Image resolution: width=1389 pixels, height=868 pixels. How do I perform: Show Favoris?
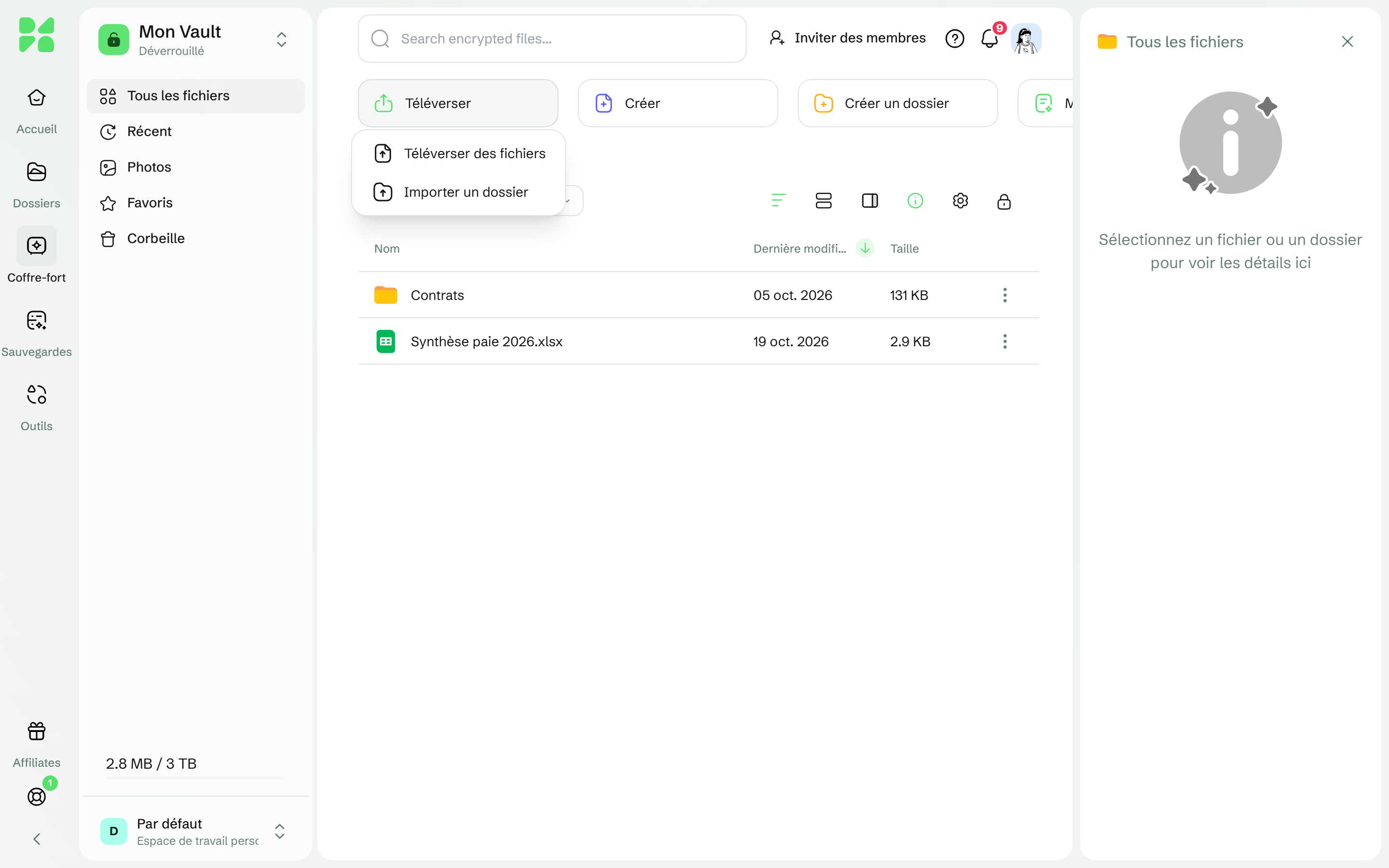196,203
